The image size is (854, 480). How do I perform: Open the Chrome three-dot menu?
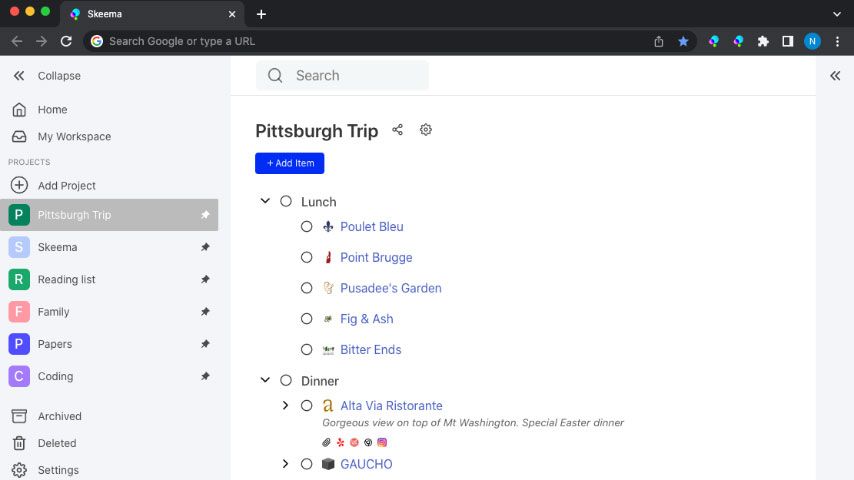(837, 41)
